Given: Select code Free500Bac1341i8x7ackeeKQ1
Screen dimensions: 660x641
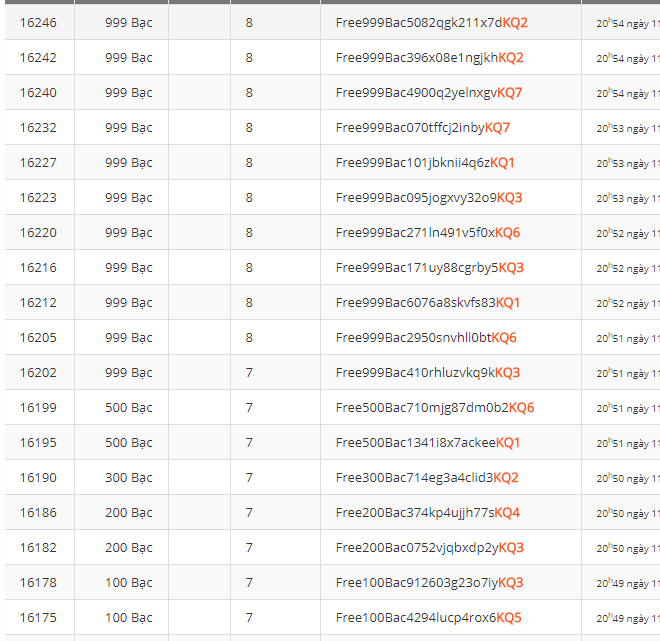Looking at the screenshot, I should [428, 442].
